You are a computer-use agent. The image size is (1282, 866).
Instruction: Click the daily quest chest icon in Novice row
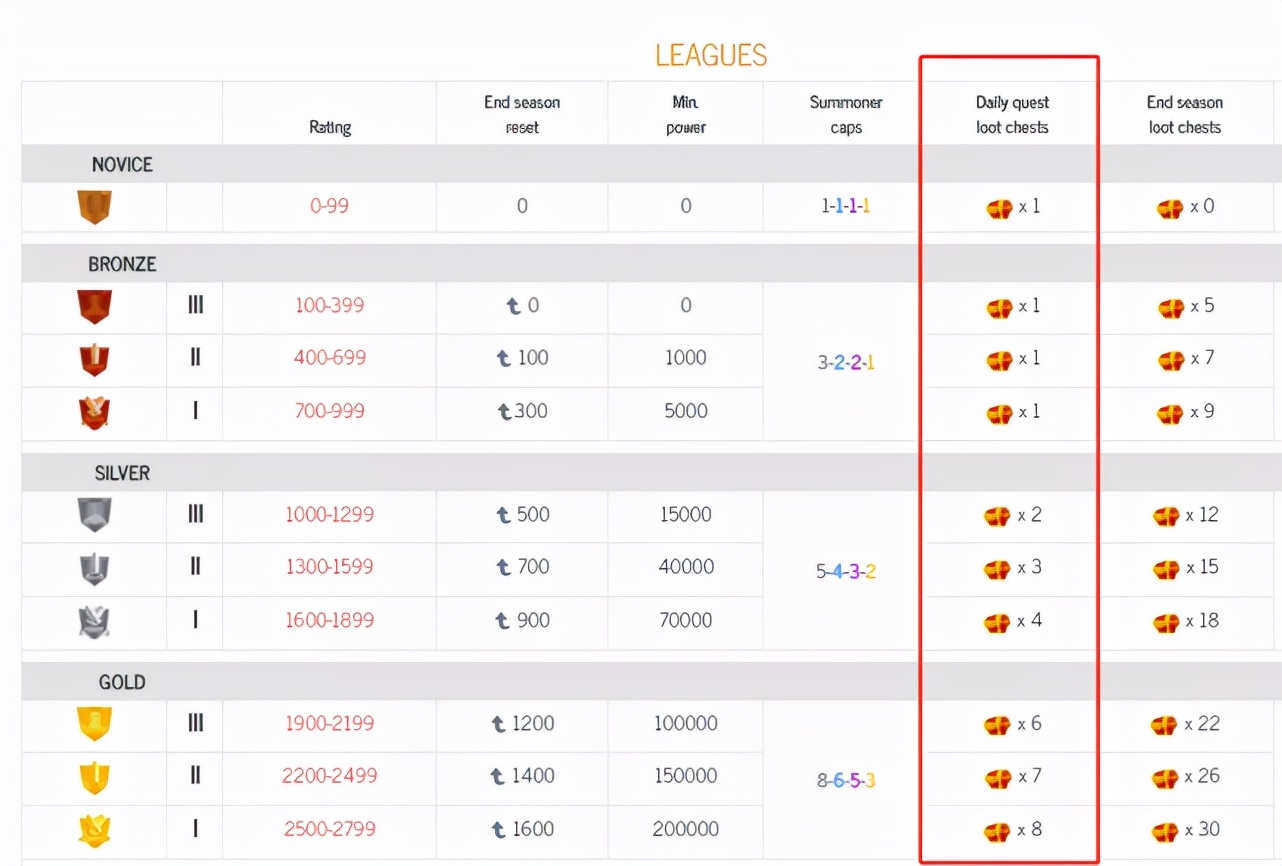pos(999,208)
